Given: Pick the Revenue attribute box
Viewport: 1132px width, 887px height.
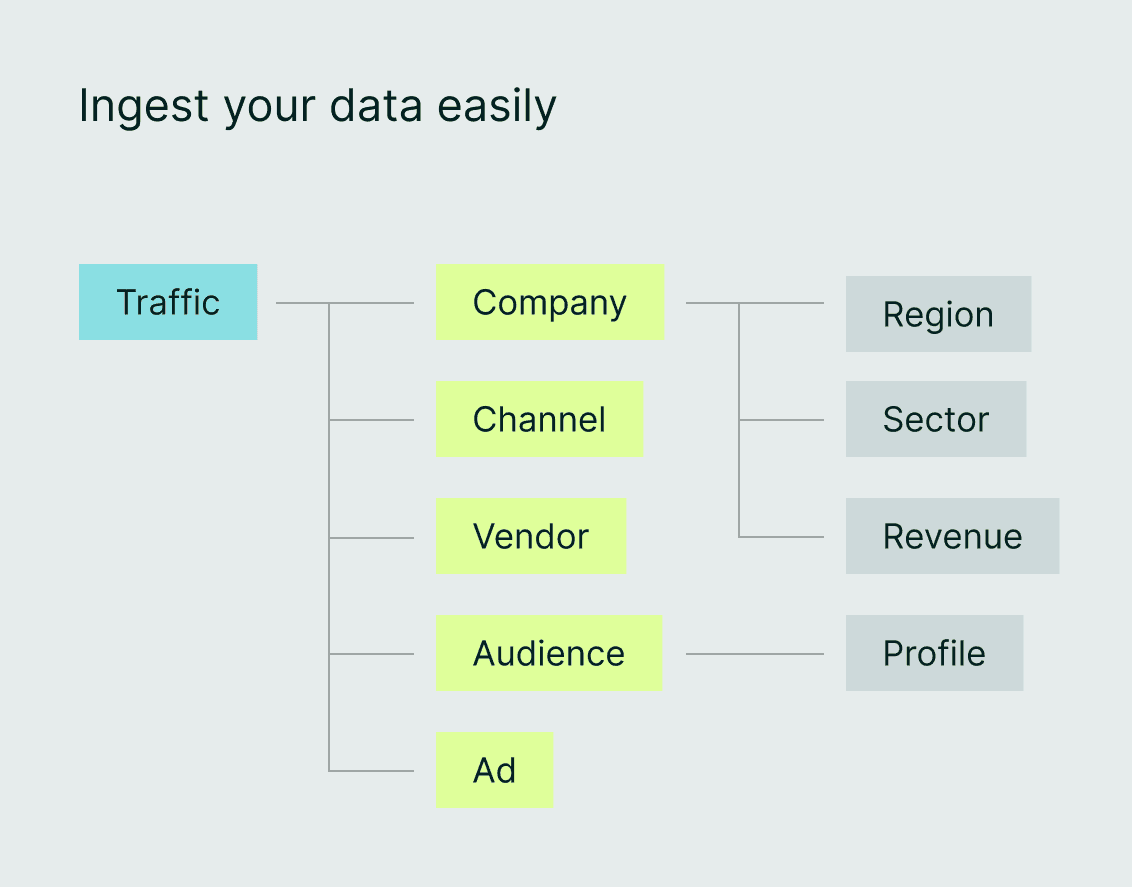Looking at the screenshot, I should coord(952,536).
